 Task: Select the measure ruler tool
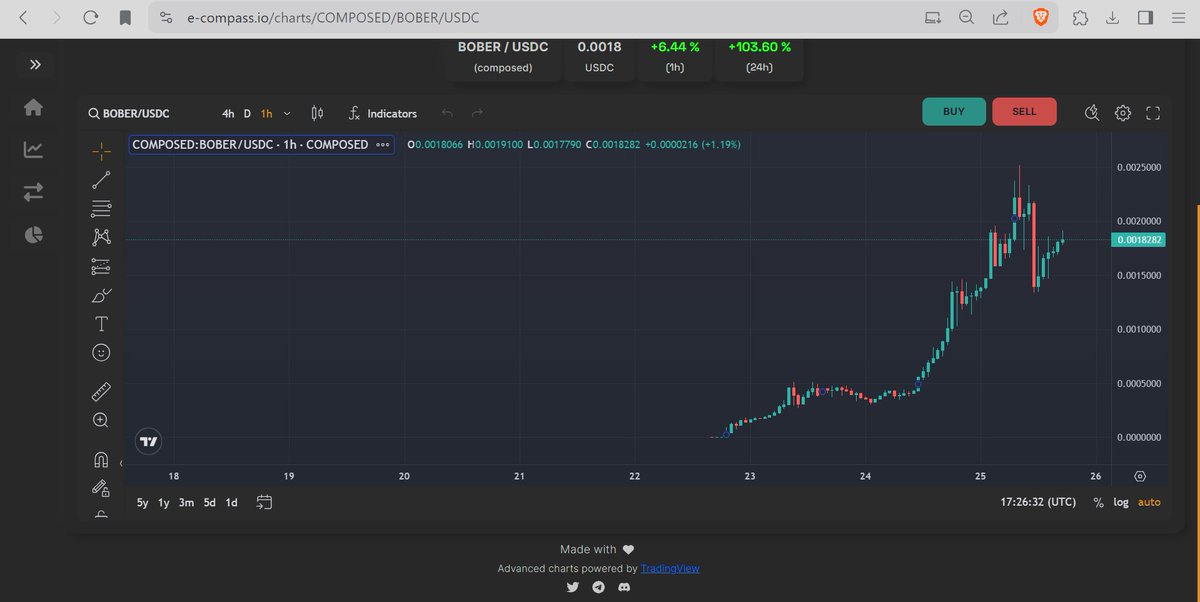[x=100, y=391]
